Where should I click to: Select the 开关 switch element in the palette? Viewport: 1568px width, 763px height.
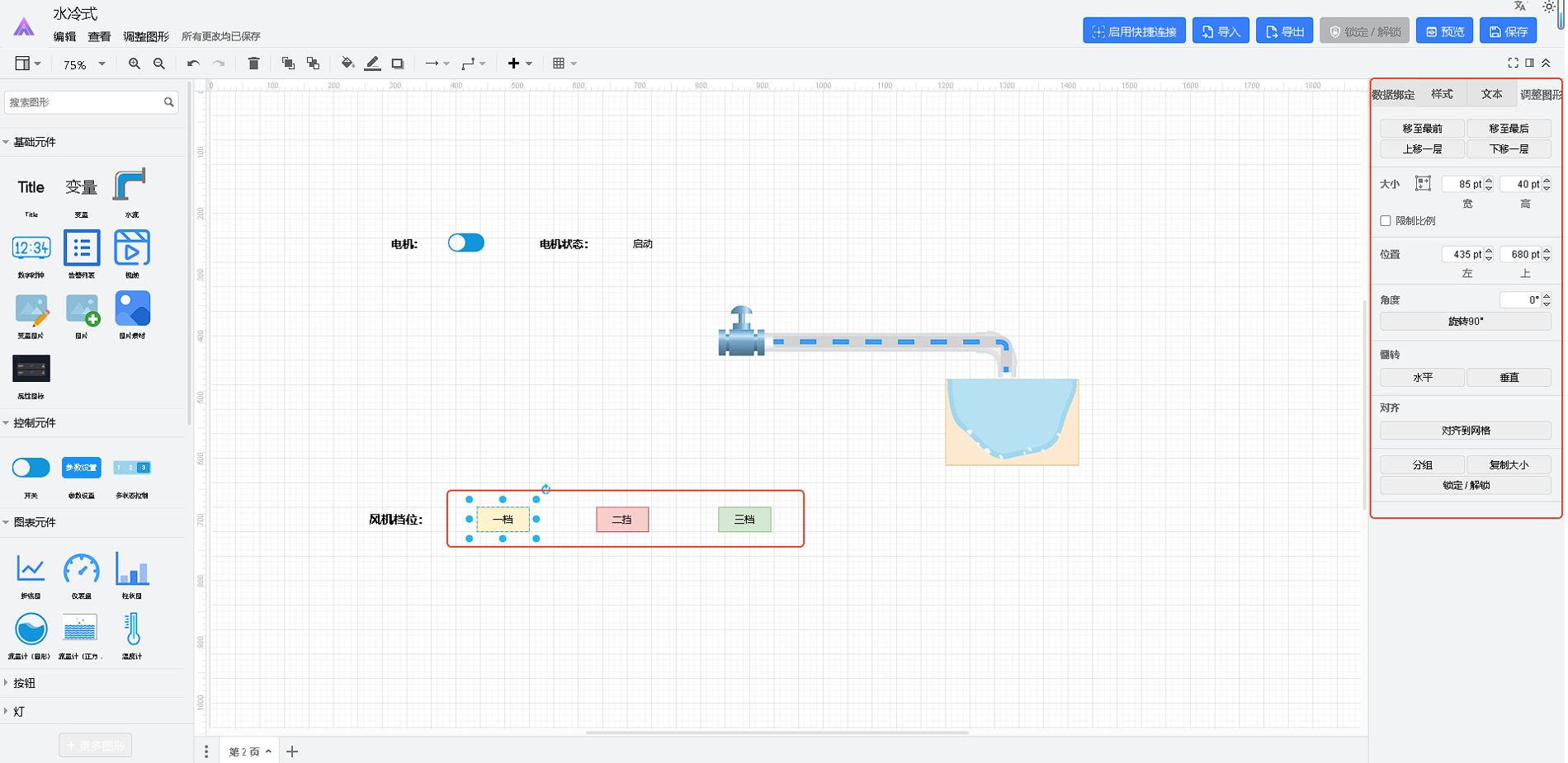31,469
